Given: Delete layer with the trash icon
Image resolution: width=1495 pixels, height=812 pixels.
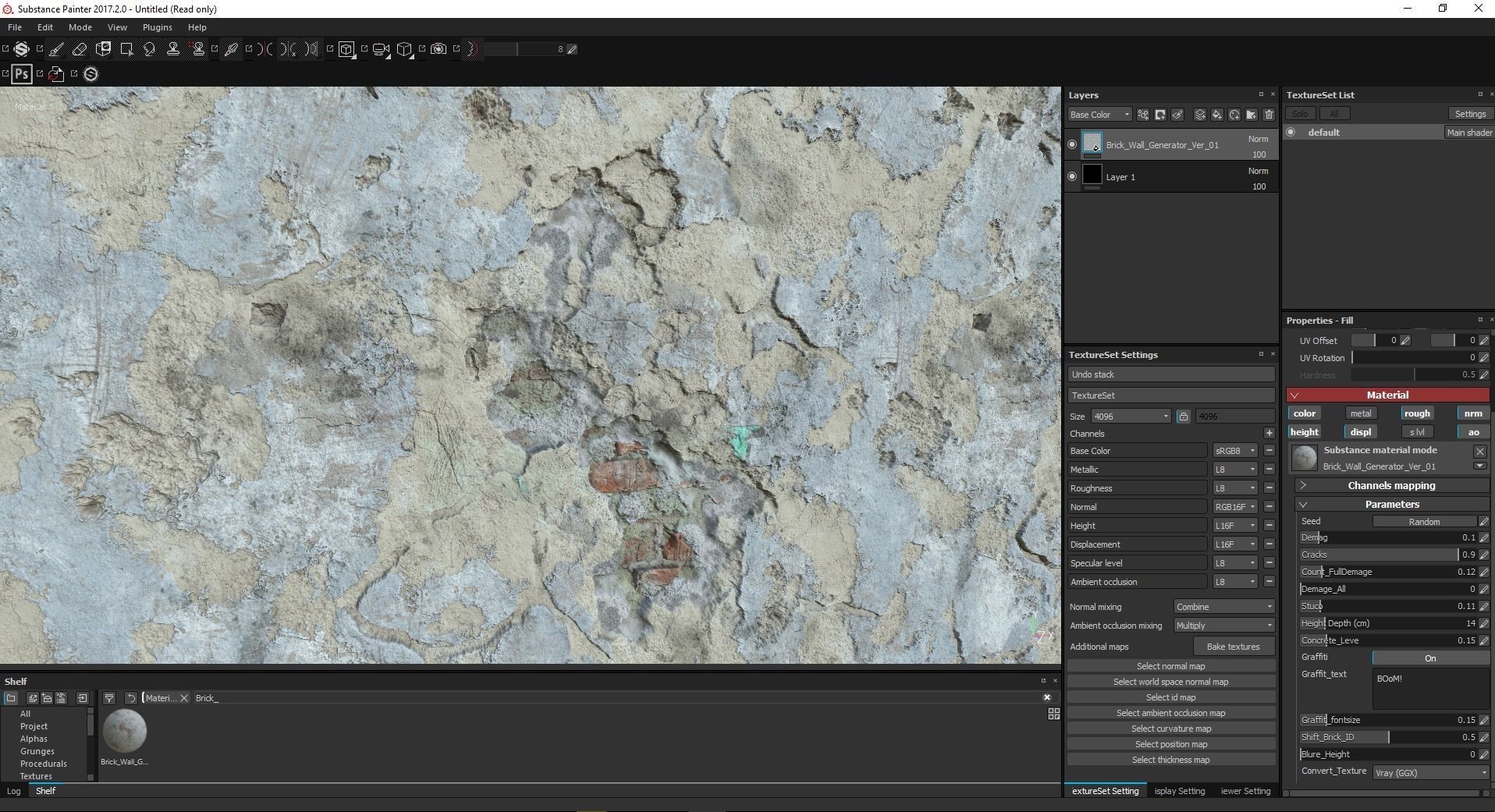Looking at the screenshot, I should click(1269, 115).
